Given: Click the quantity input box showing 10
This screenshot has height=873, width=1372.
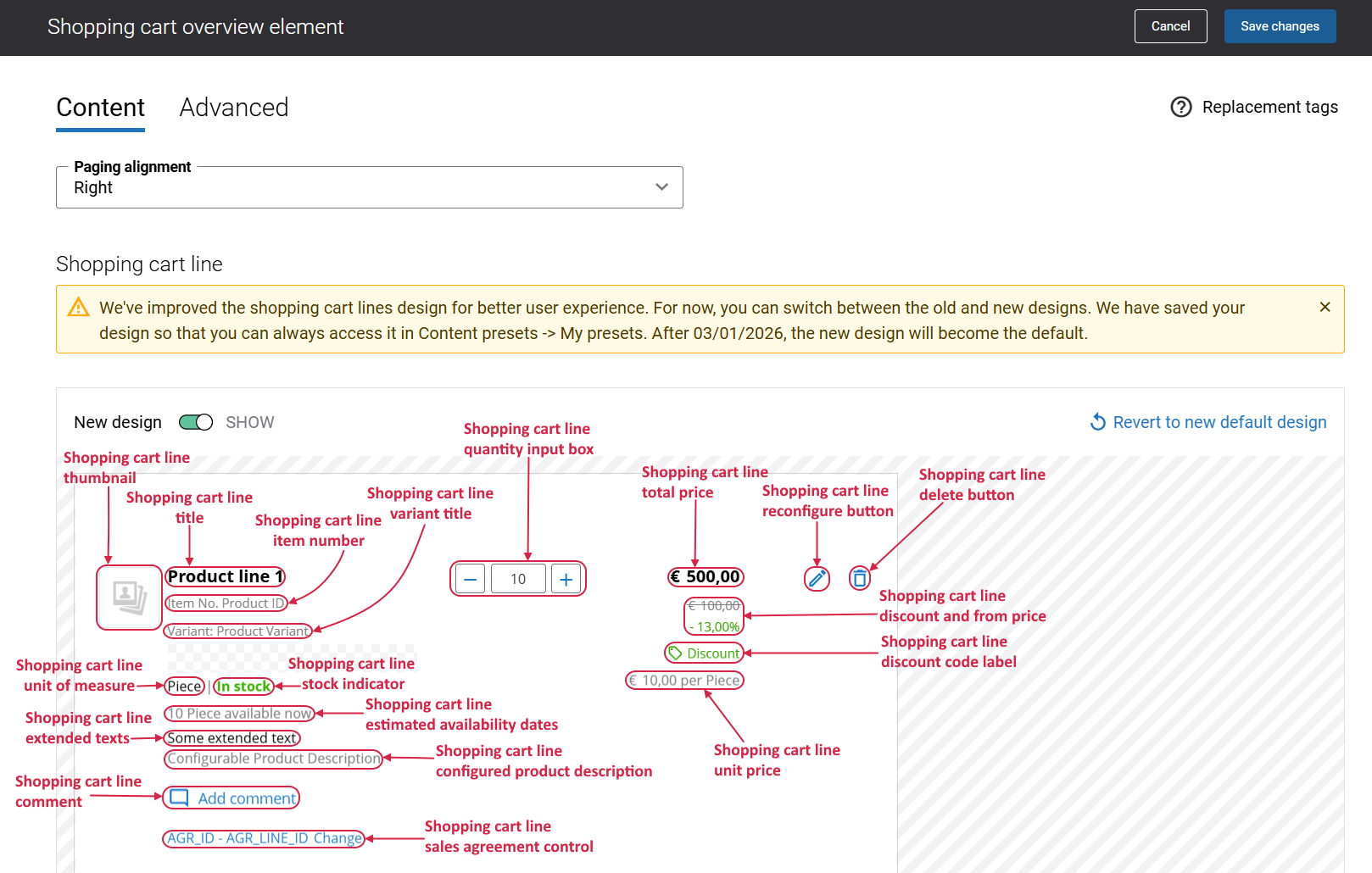Looking at the screenshot, I should point(518,580).
